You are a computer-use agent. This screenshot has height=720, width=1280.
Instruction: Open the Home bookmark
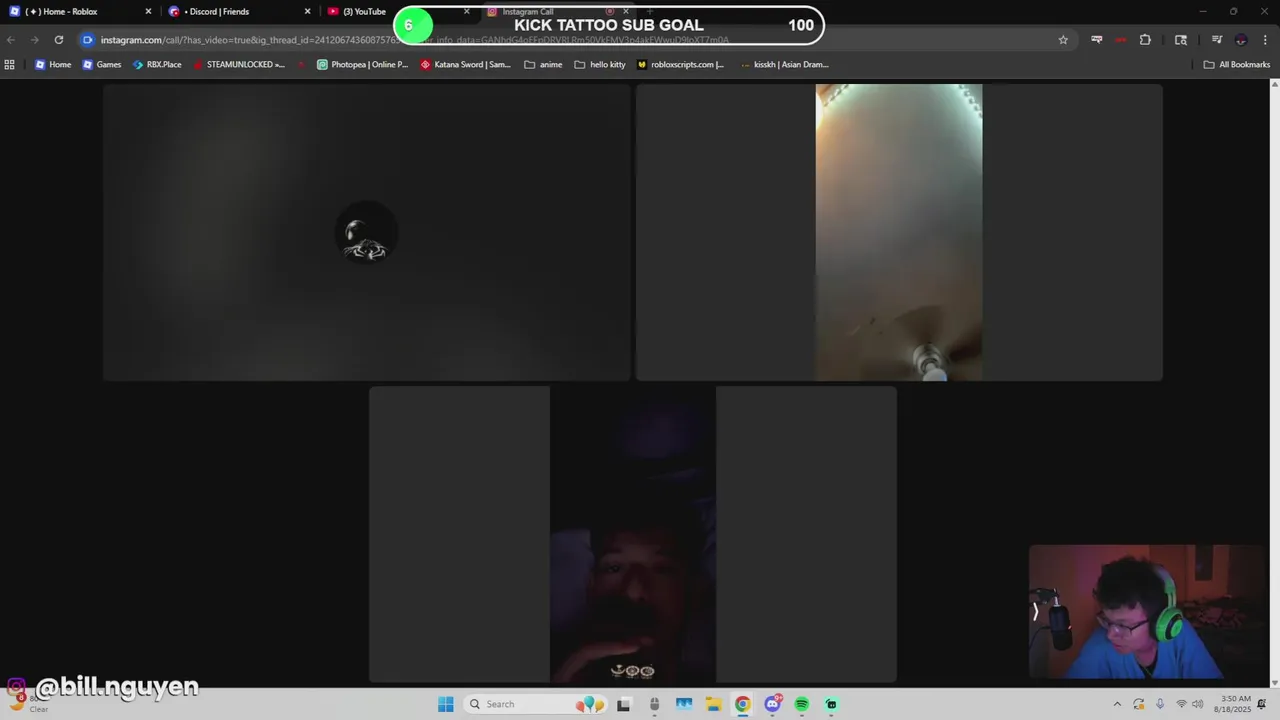tap(53, 64)
